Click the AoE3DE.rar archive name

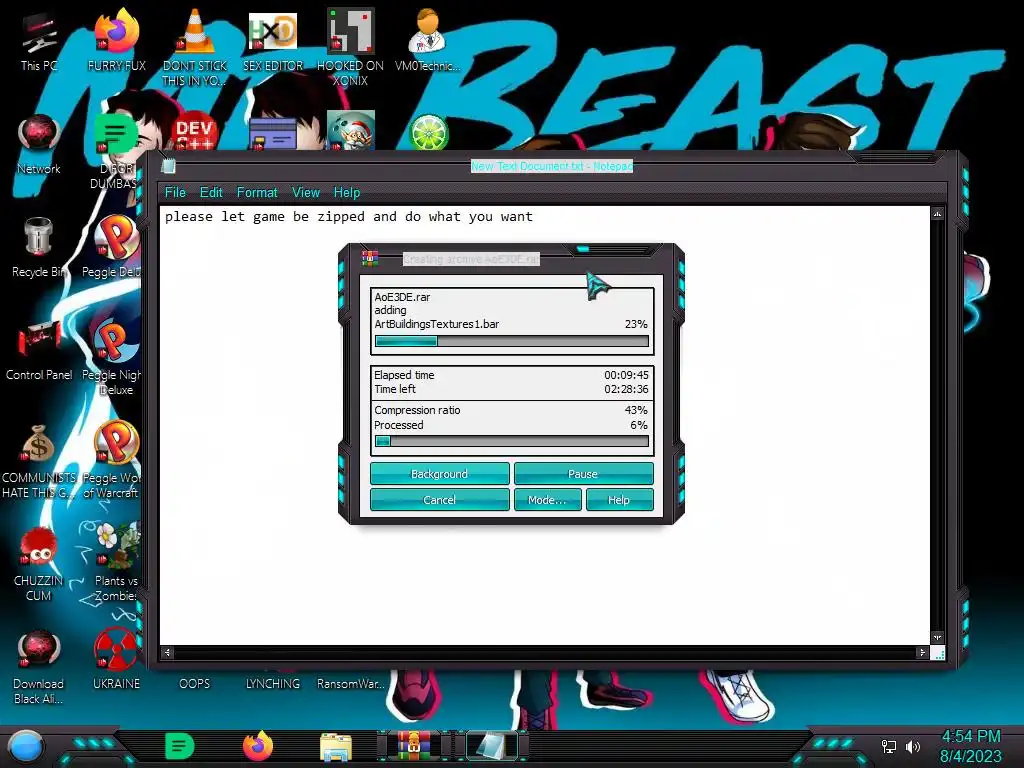tap(402, 296)
